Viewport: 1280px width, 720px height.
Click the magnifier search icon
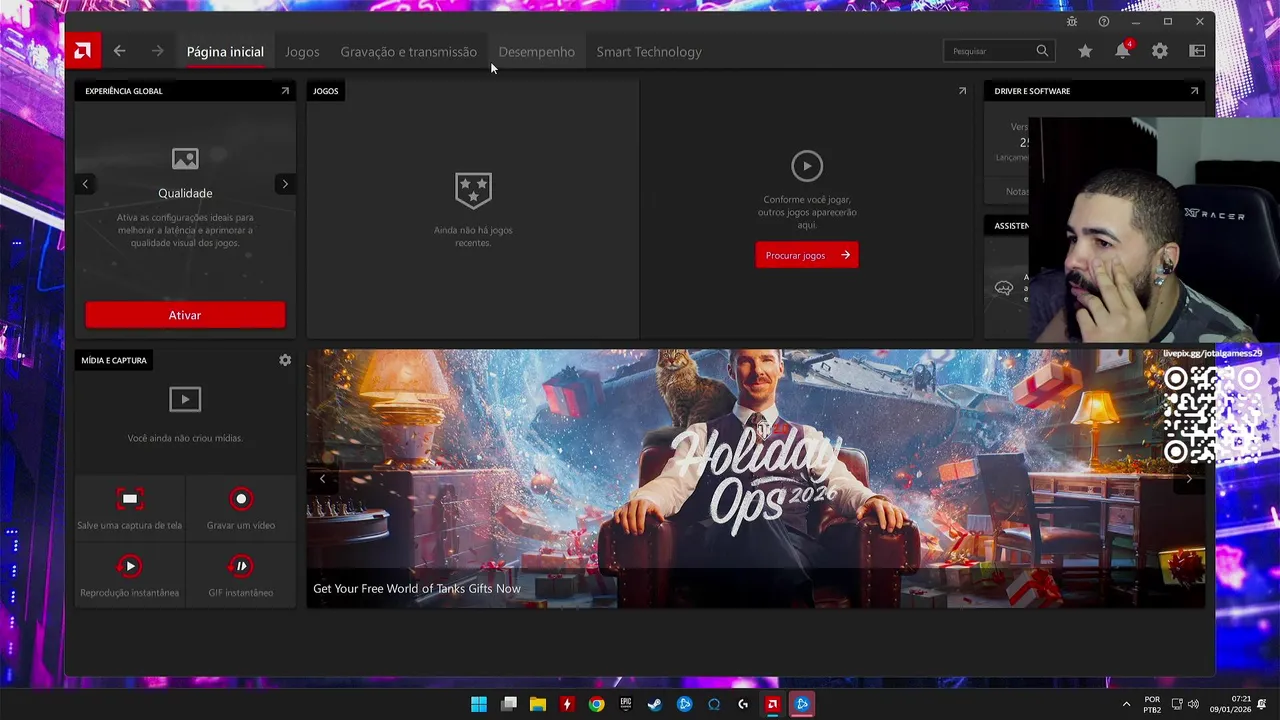point(1042,51)
